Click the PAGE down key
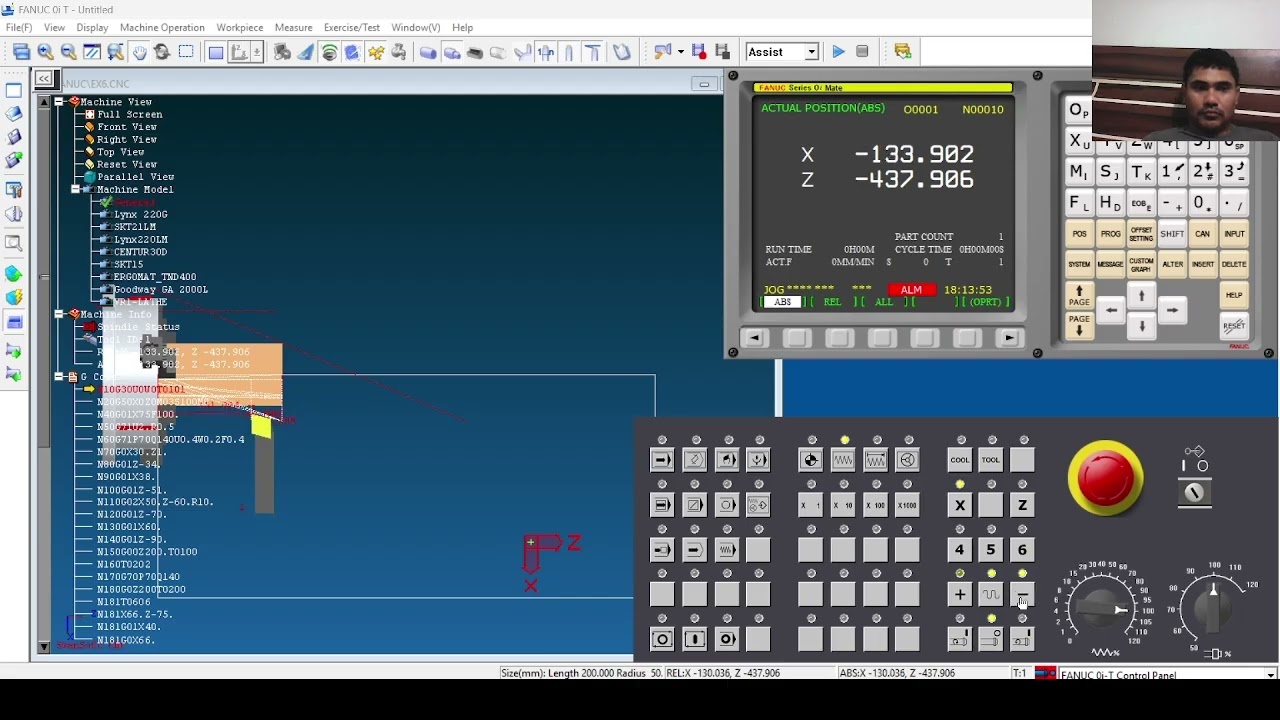This screenshot has height=720, width=1280. 1079,325
